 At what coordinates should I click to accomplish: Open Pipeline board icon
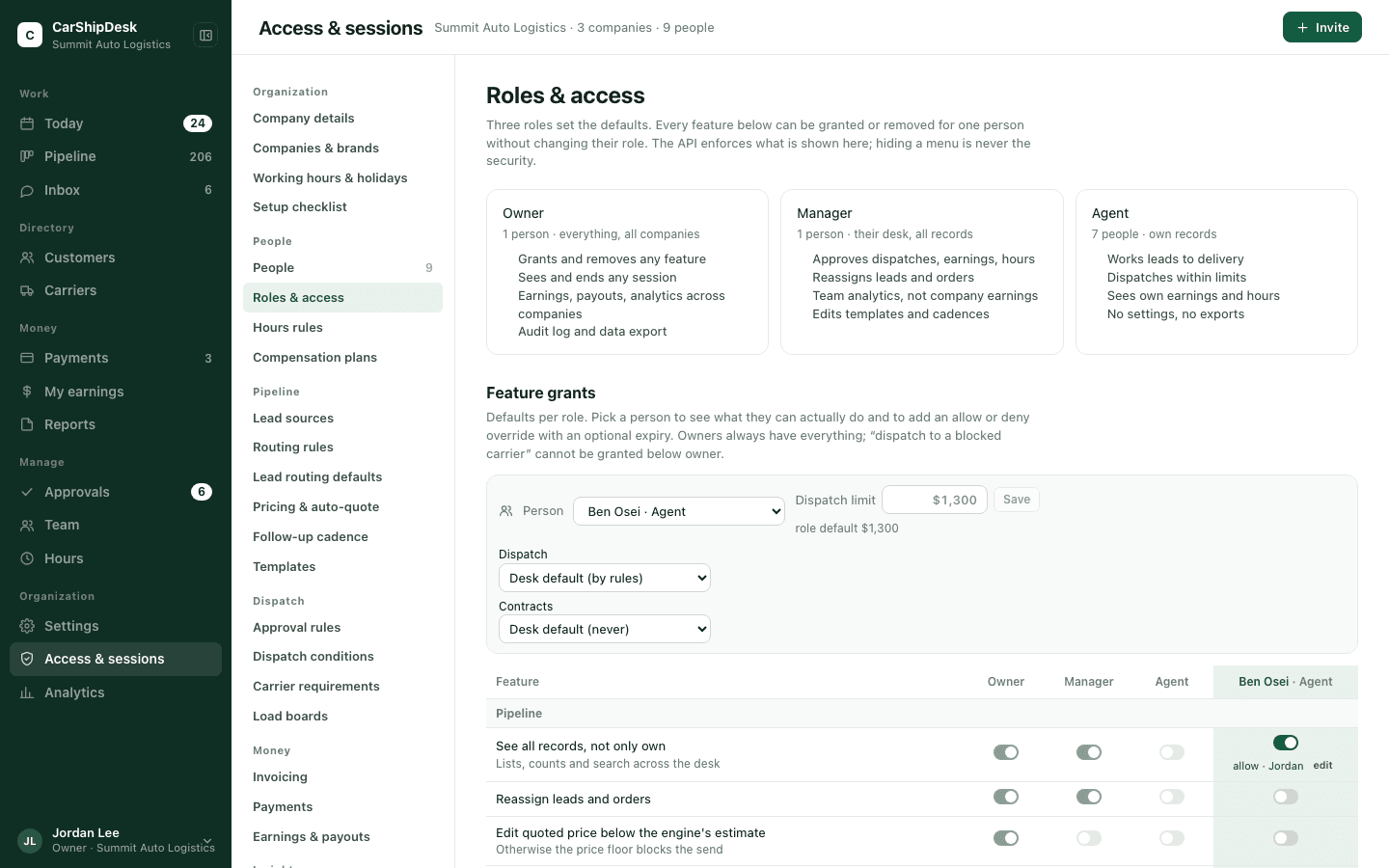click(27, 156)
